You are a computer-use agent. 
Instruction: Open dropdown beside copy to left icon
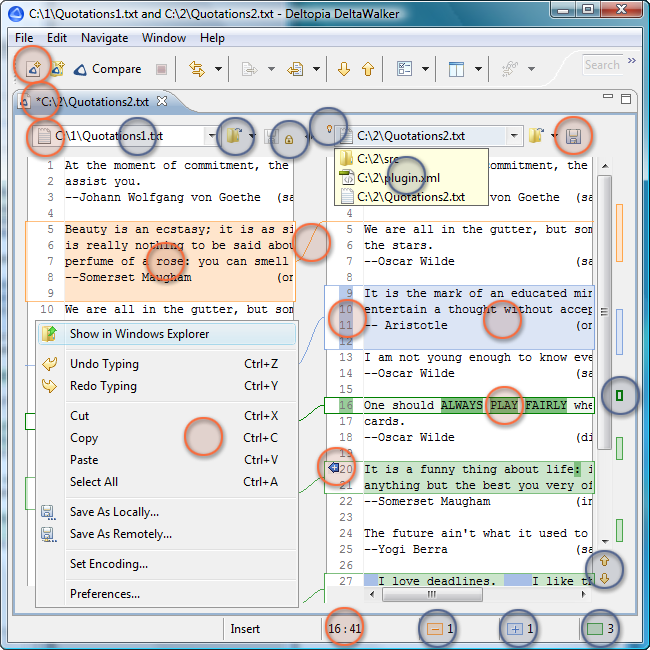(x=316, y=69)
